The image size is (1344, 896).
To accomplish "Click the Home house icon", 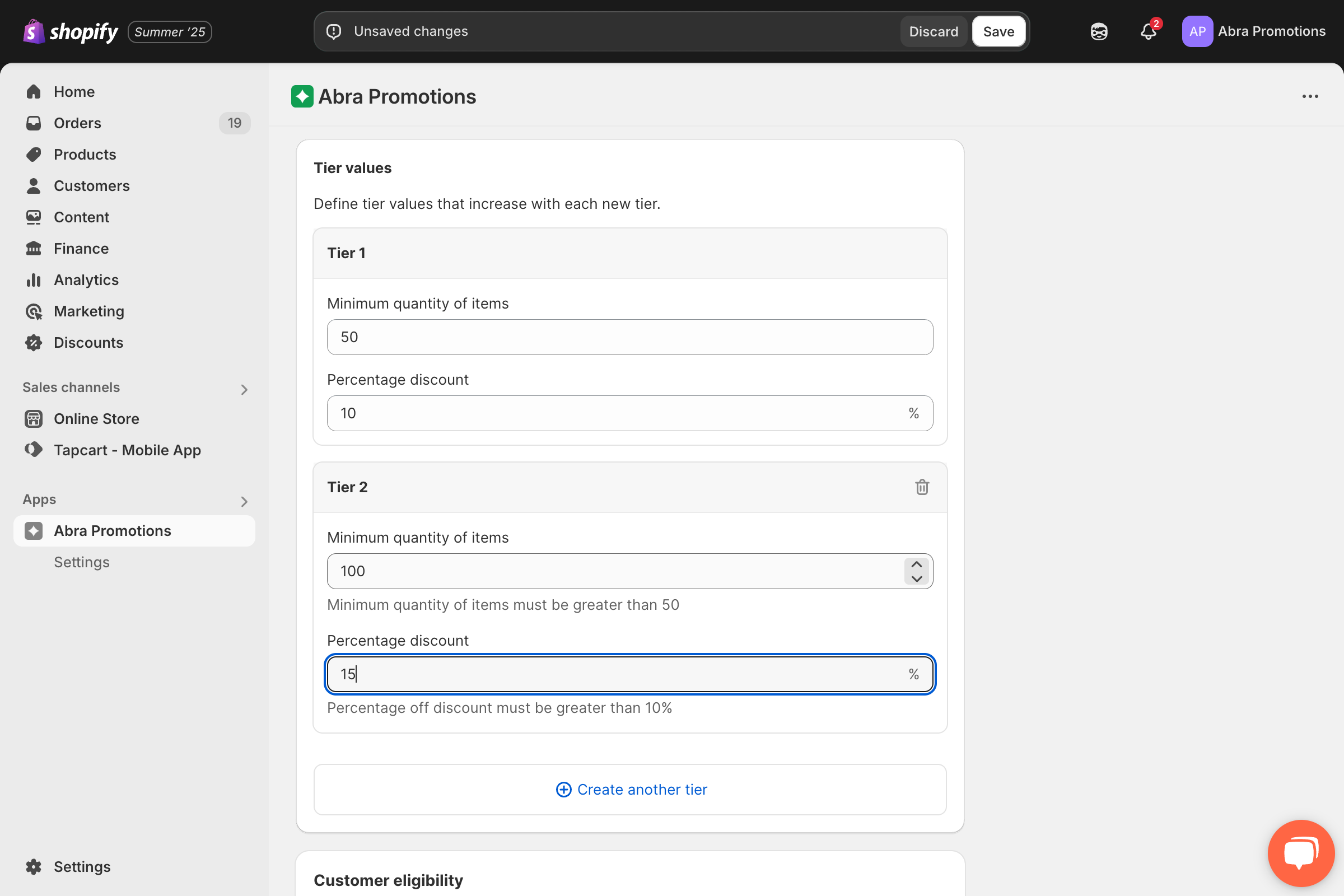I will pyautogui.click(x=34, y=91).
